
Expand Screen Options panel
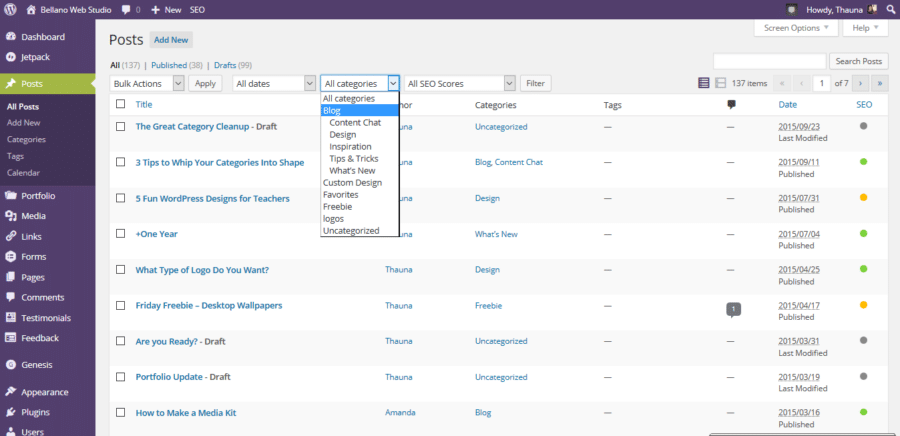[796, 28]
